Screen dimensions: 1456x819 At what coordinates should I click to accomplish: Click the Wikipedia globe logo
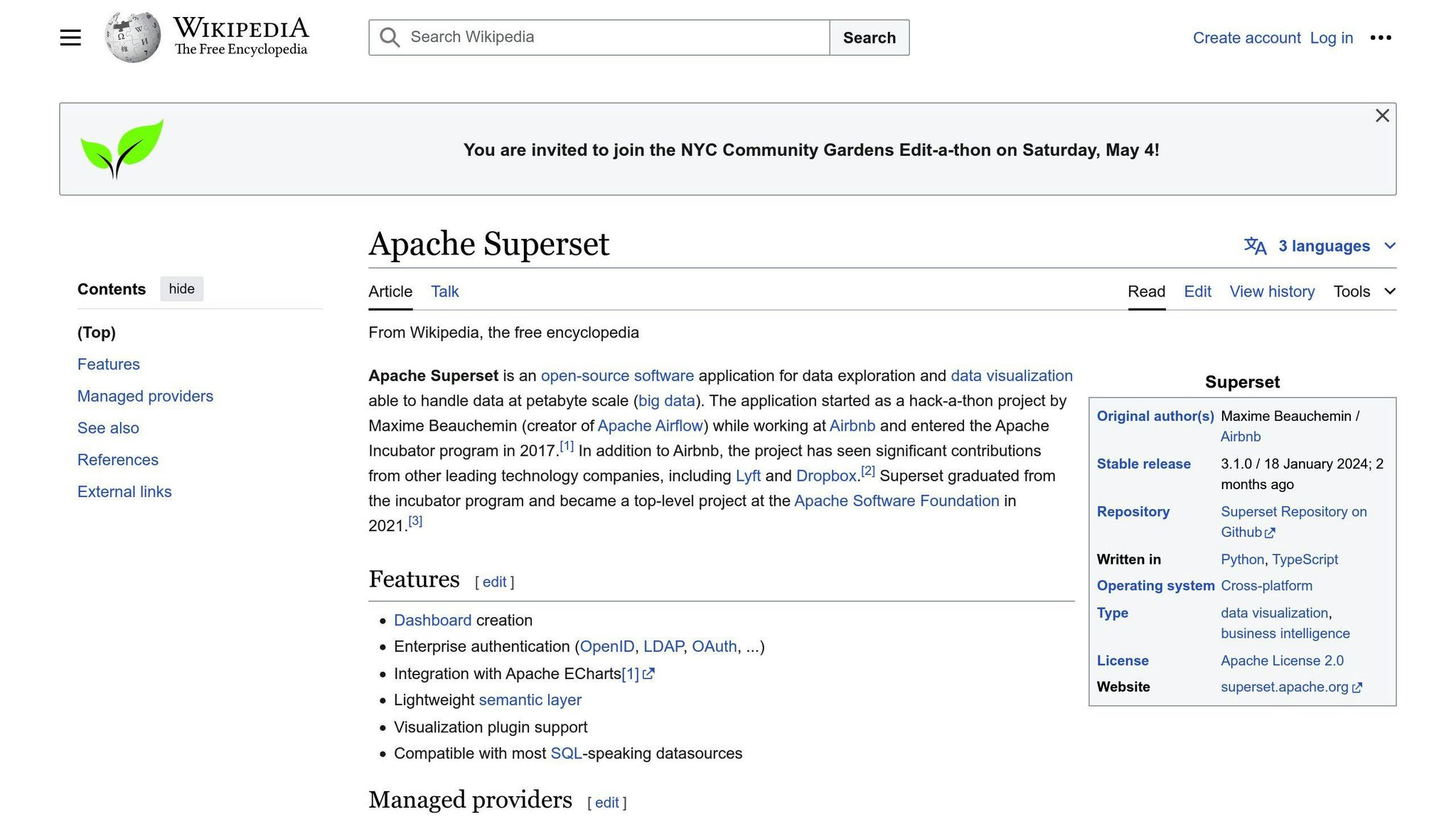coord(131,36)
